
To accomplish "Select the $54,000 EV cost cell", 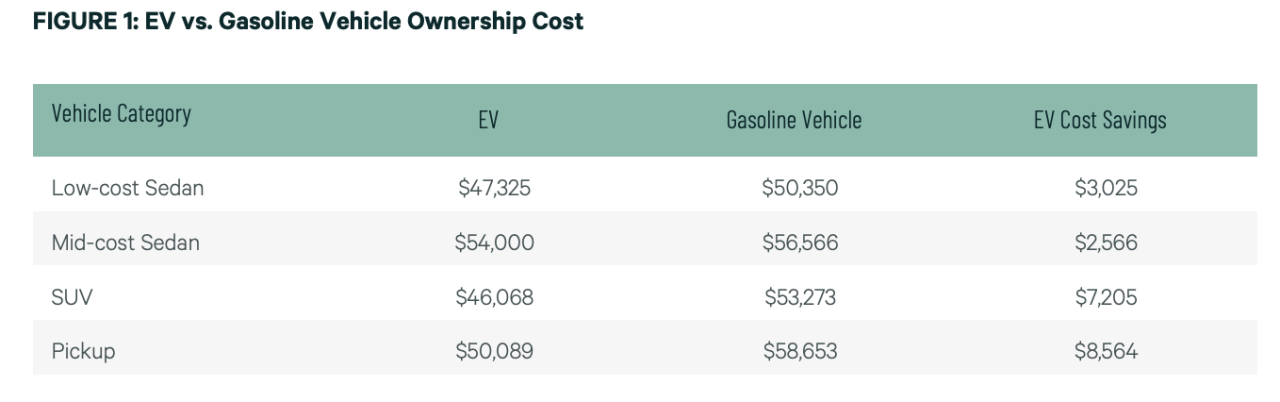I will [494, 242].
